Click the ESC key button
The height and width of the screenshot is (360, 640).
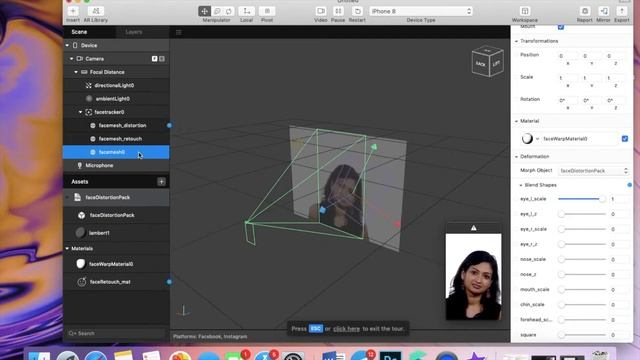click(316, 329)
